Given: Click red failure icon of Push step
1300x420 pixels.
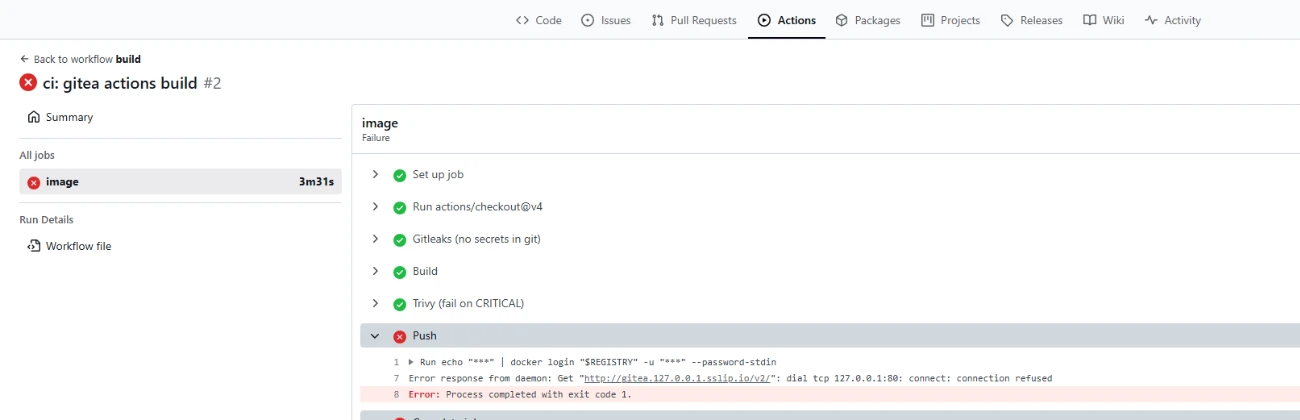Looking at the screenshot, I should [x=400, y=336].
